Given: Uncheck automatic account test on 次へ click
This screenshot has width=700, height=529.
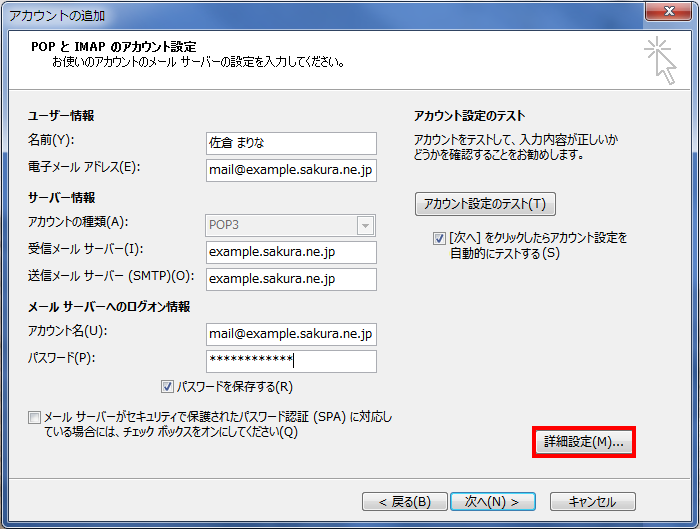Looking at the screenshot, I should click(440, 239).
